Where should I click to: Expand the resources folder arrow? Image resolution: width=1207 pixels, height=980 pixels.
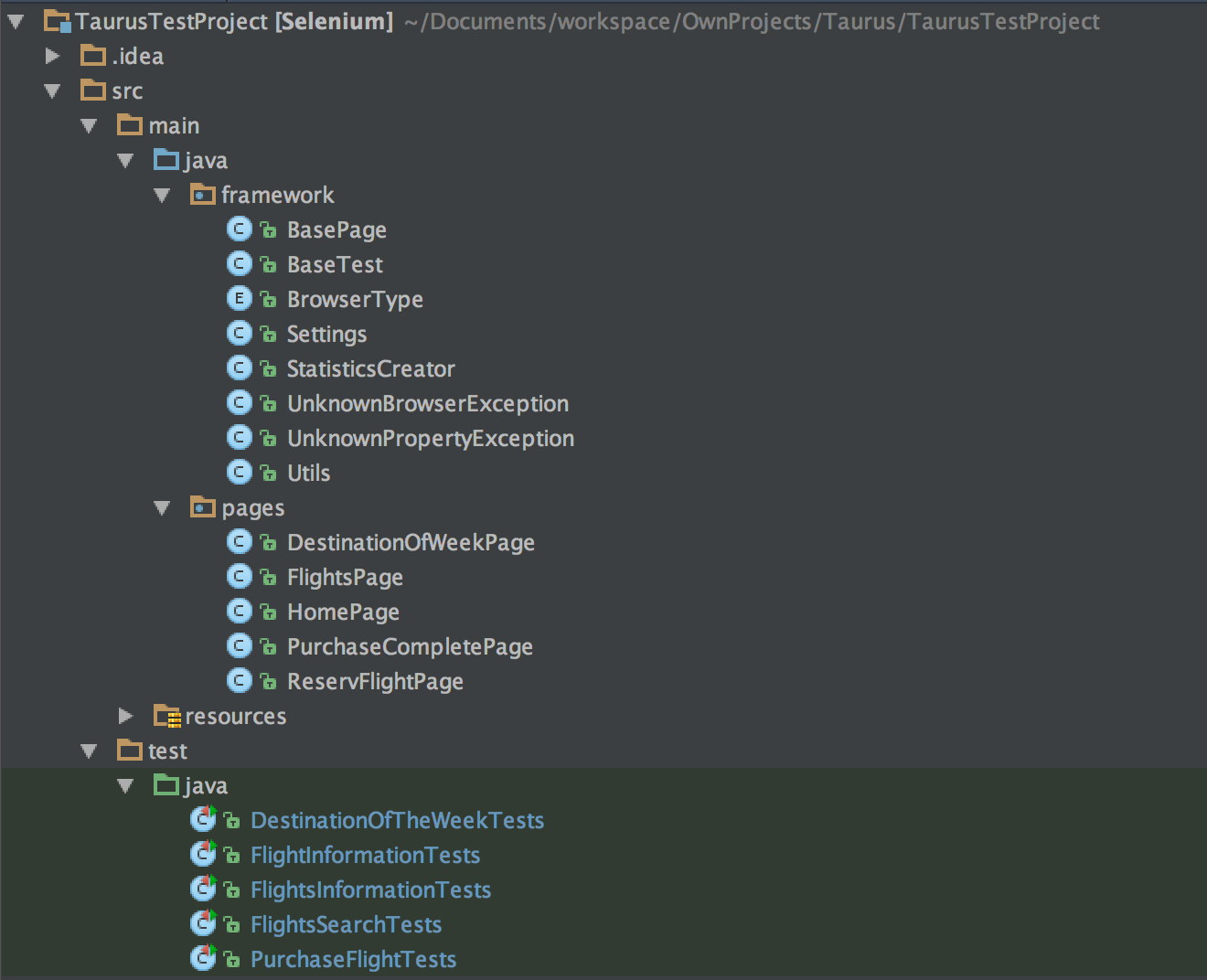click(126, 716)
